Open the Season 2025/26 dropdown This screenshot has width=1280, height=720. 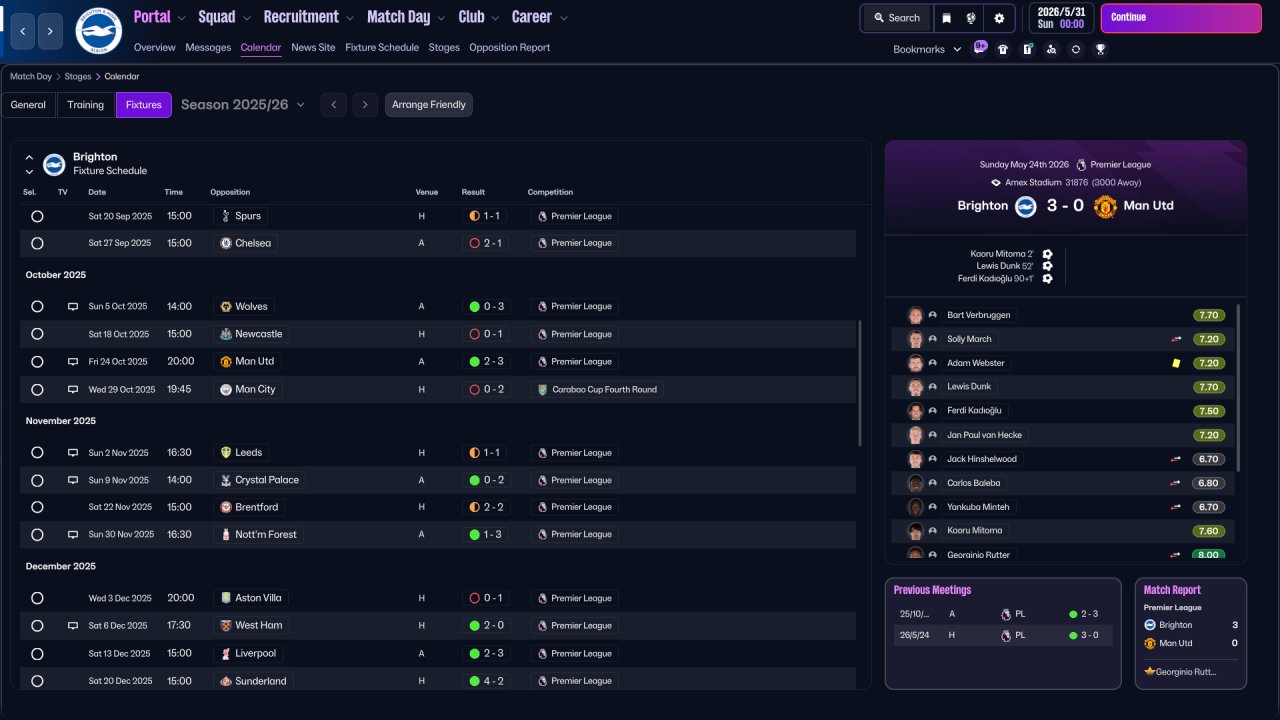point(243,105)
